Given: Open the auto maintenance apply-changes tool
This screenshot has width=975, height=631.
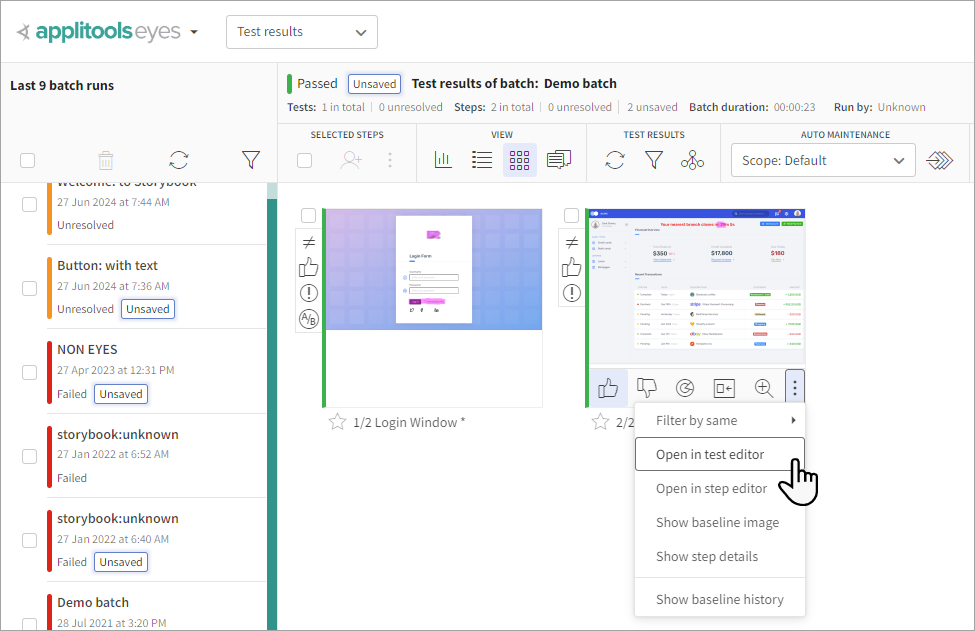Looking at the screenshot, I should [939, 159].
